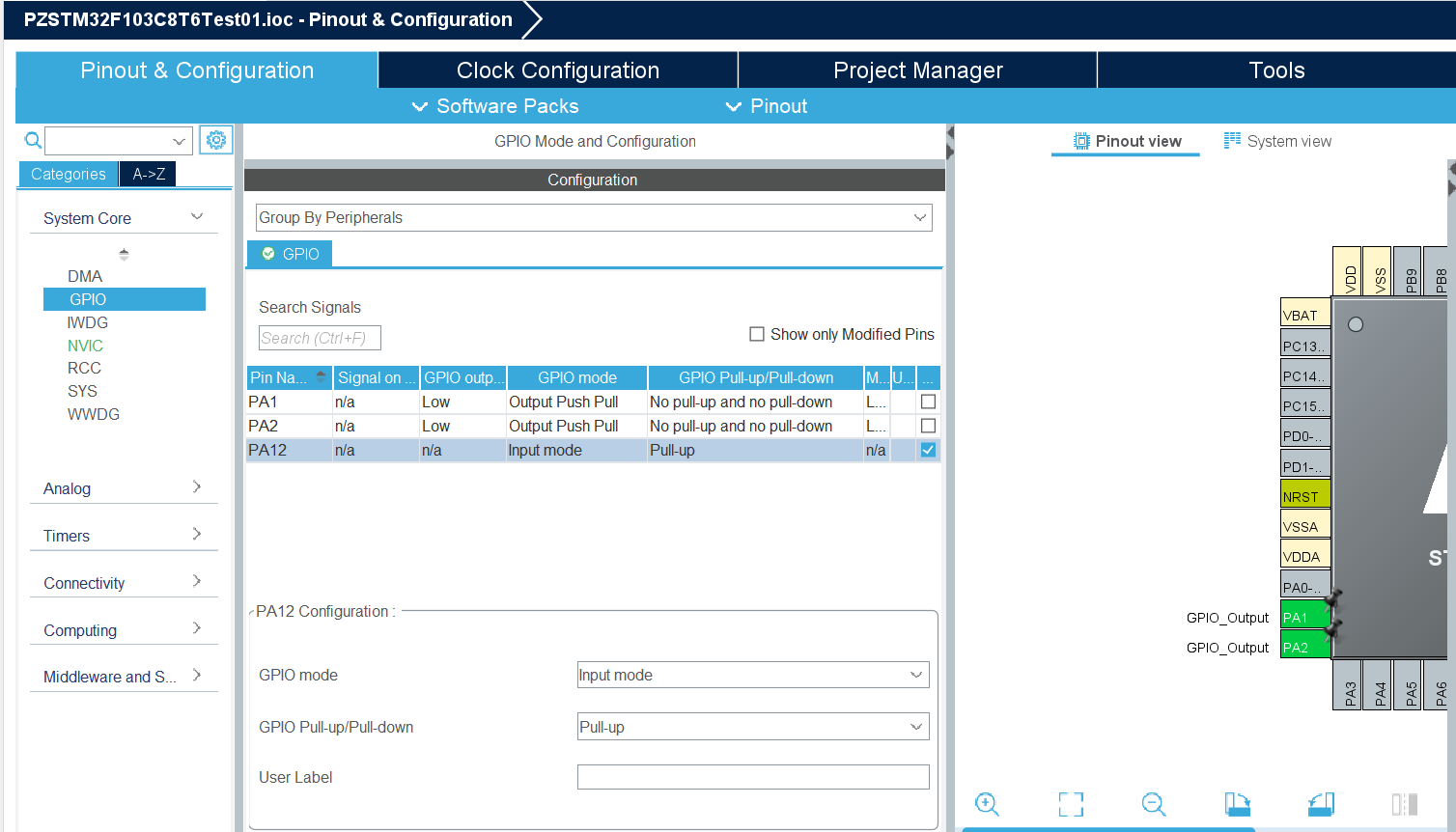Click the split view icon

click(1405, 804)
